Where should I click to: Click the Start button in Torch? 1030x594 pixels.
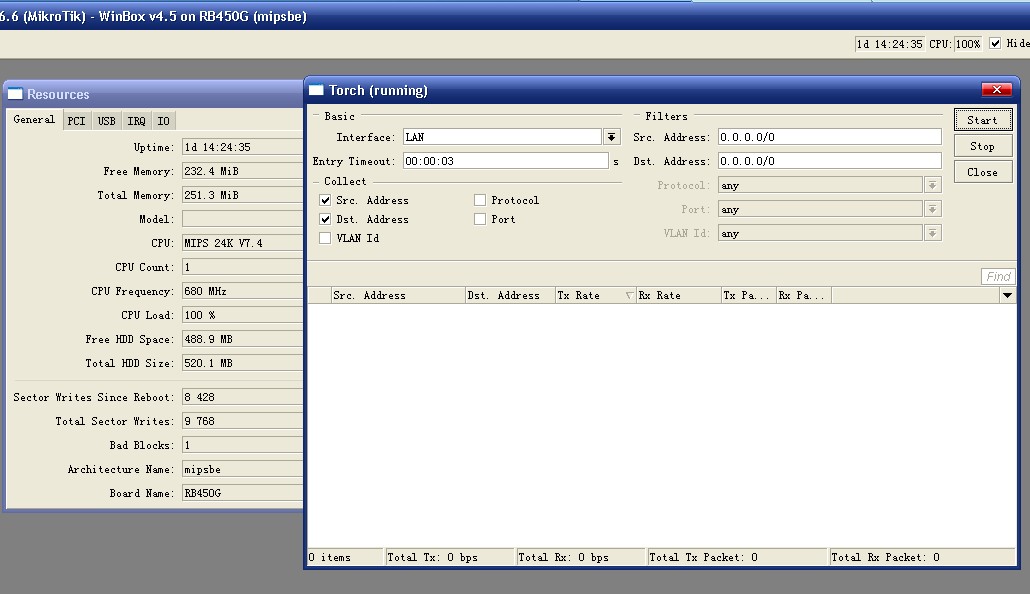[x=983, y=120]
